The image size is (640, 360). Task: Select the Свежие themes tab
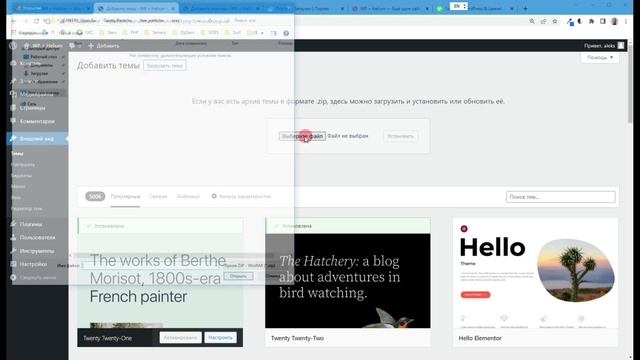pyautogui.click(x=158, y=196)
